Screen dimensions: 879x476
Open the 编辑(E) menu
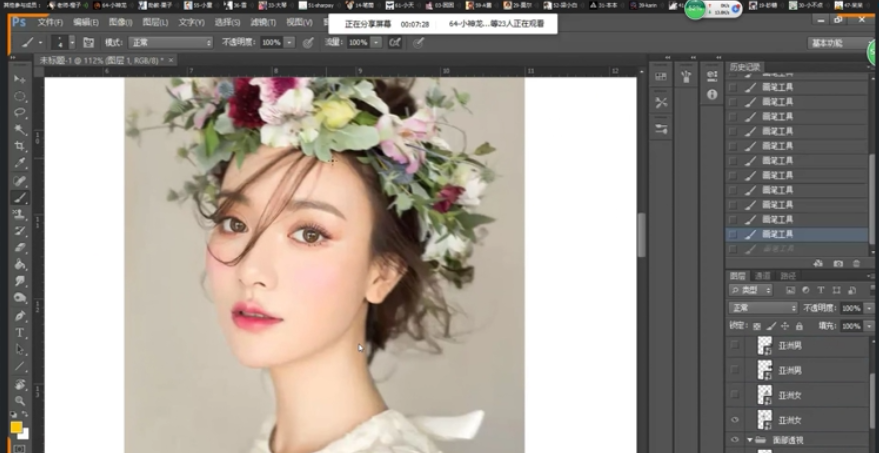(86, 22)
